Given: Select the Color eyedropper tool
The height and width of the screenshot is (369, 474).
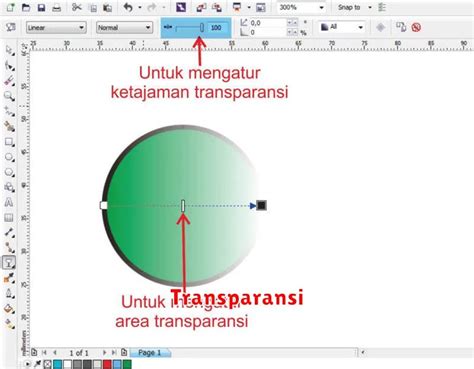Looking at the screenshot, I should 9,278.
